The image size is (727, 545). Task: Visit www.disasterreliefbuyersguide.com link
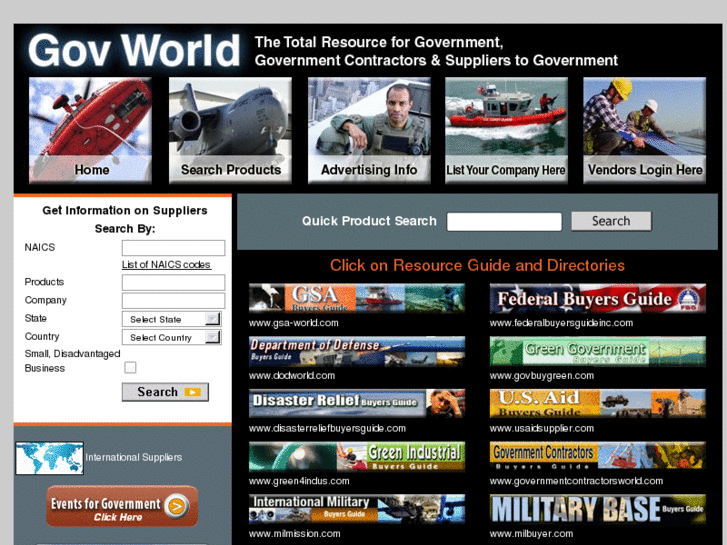tap(327, 428)
